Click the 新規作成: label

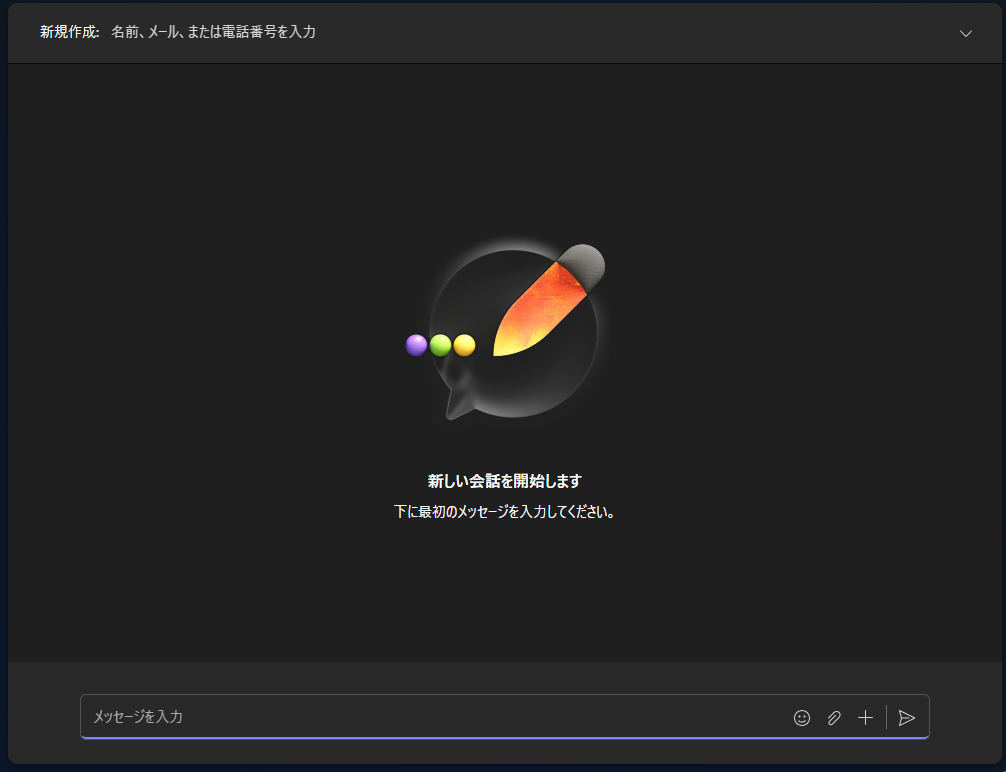(x=69, y=32)
